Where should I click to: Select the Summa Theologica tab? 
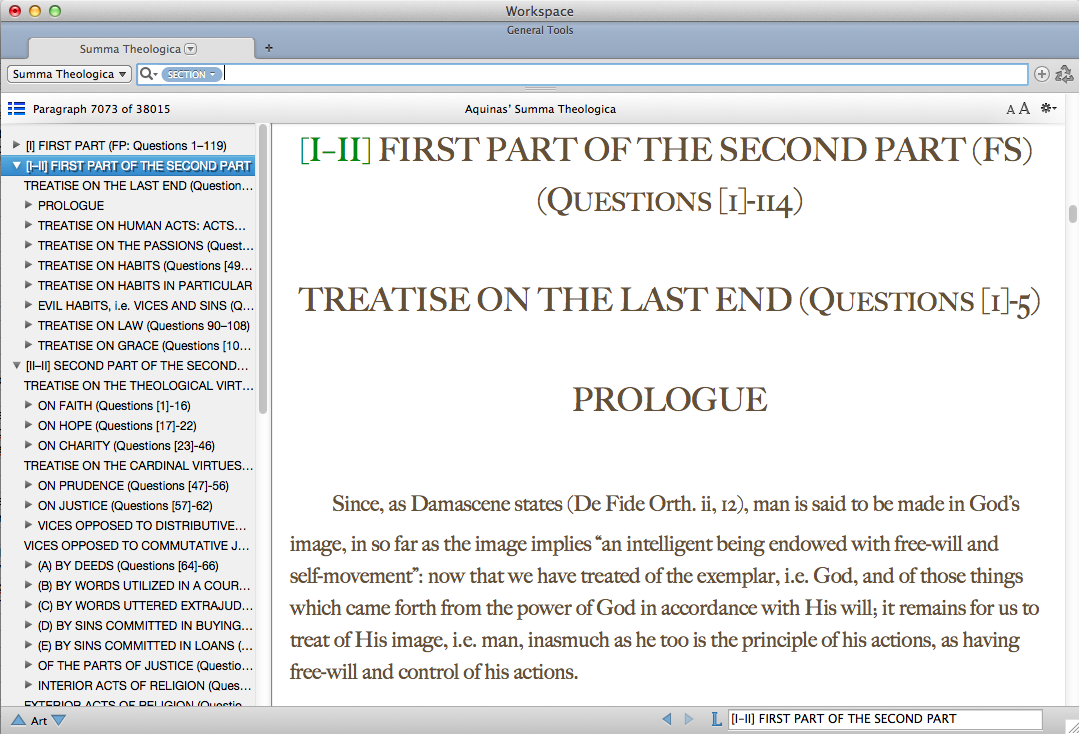pos(141,48)
